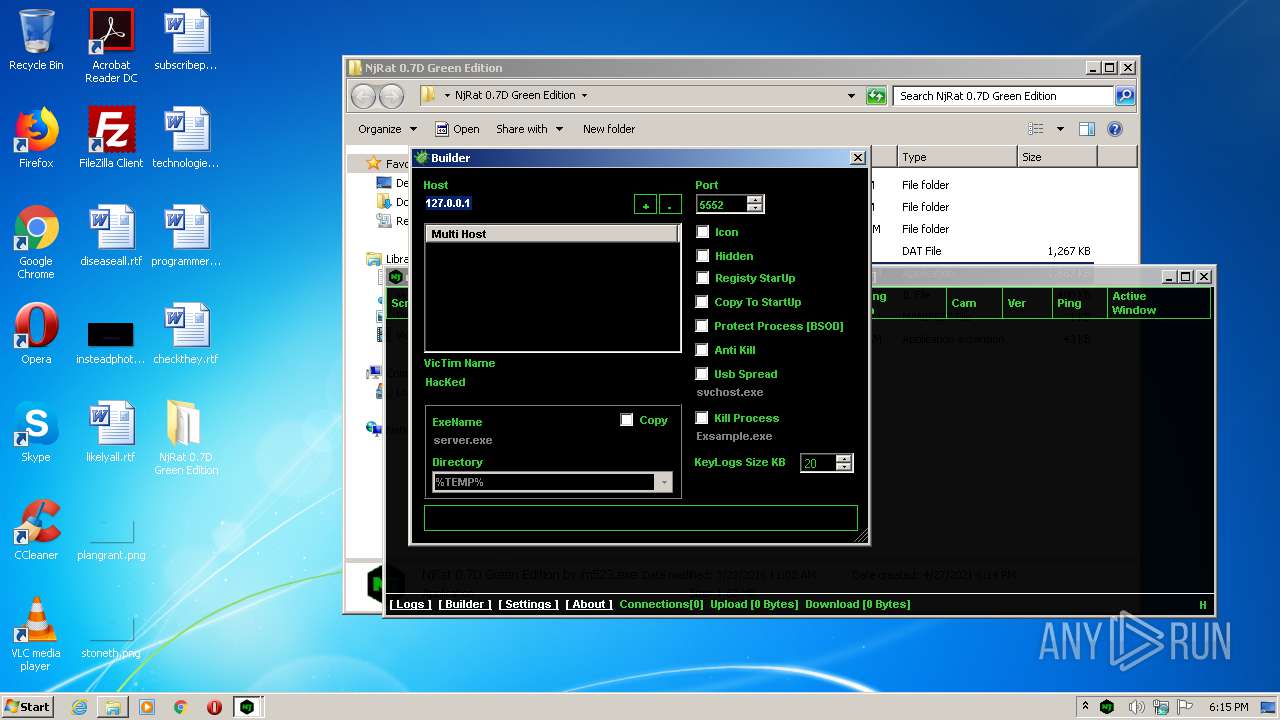Enable Copy To StartUp checkbox
Screen dimensions: 1280x720
pyautogui.click(x=703, y=302)
